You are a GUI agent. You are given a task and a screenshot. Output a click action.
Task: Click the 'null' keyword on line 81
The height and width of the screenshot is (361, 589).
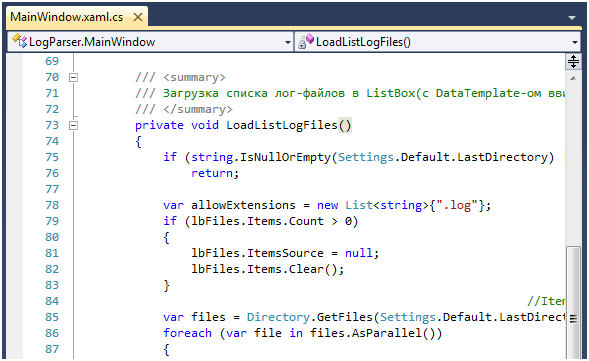359,253
